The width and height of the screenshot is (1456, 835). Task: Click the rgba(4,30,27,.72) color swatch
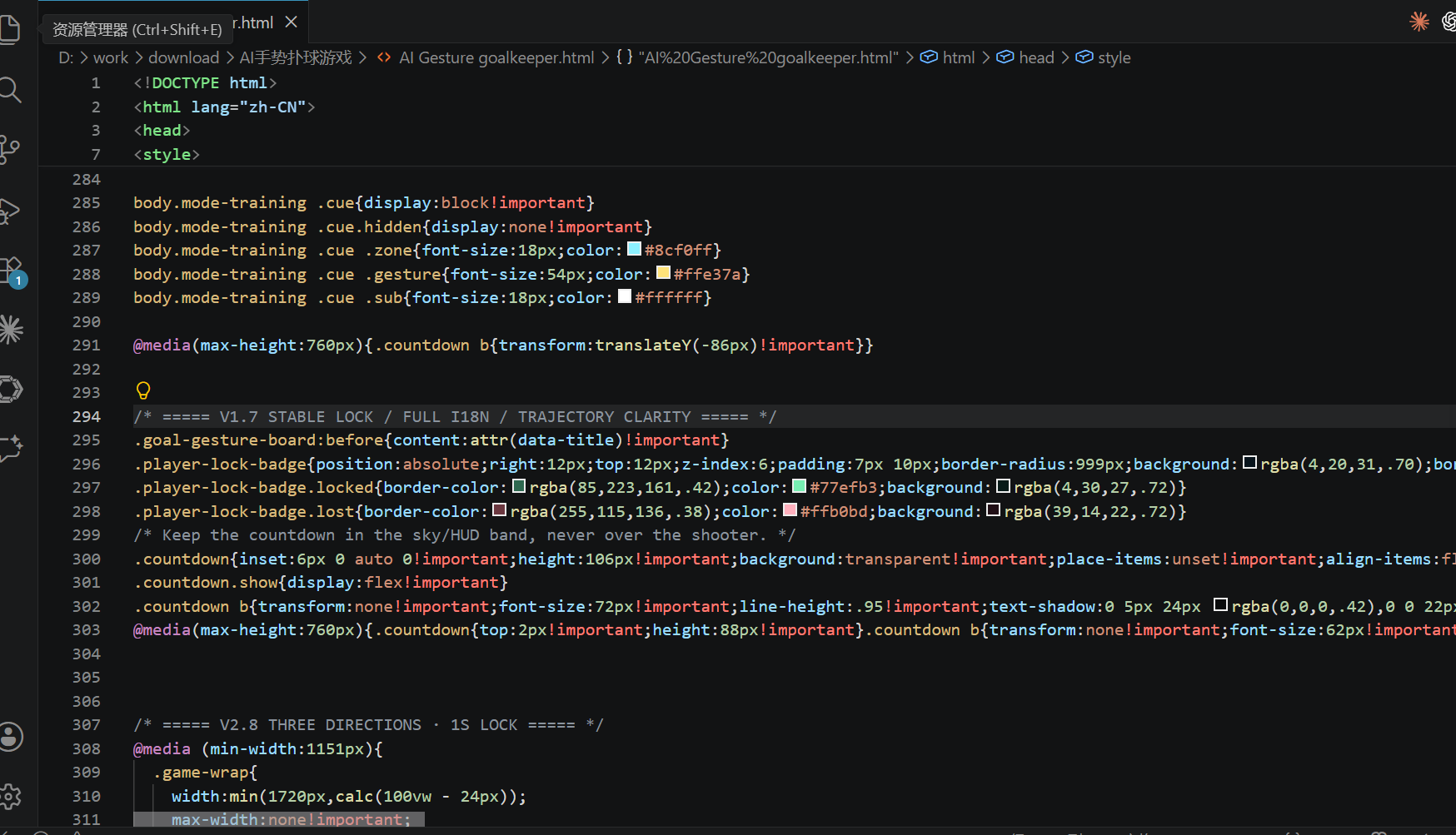(1004, 486)
